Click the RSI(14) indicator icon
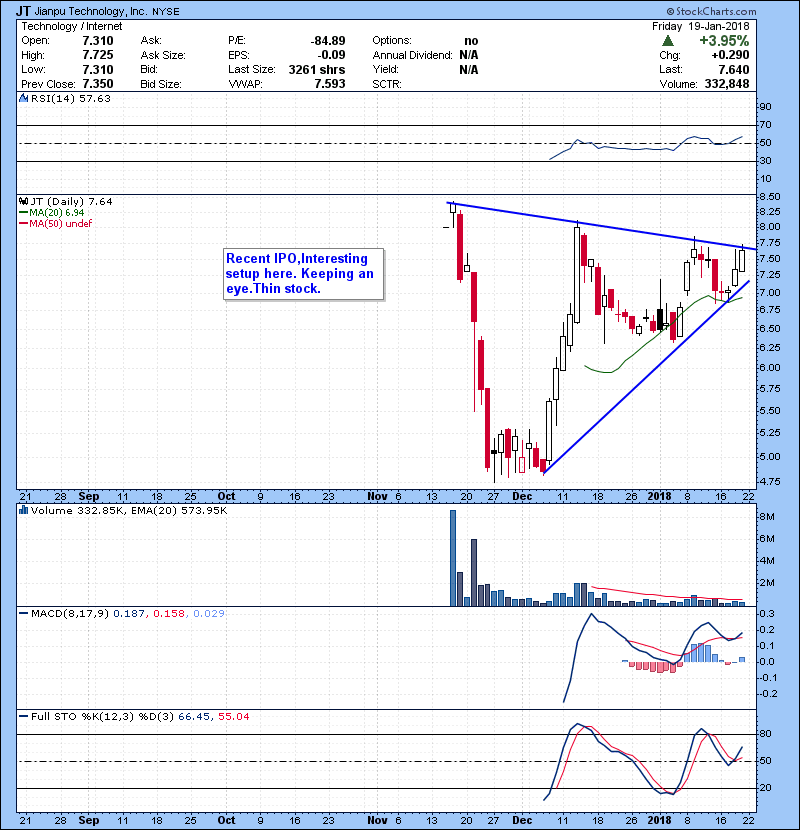Viewport: 800px width, 830px height. (x=23, y=98)
